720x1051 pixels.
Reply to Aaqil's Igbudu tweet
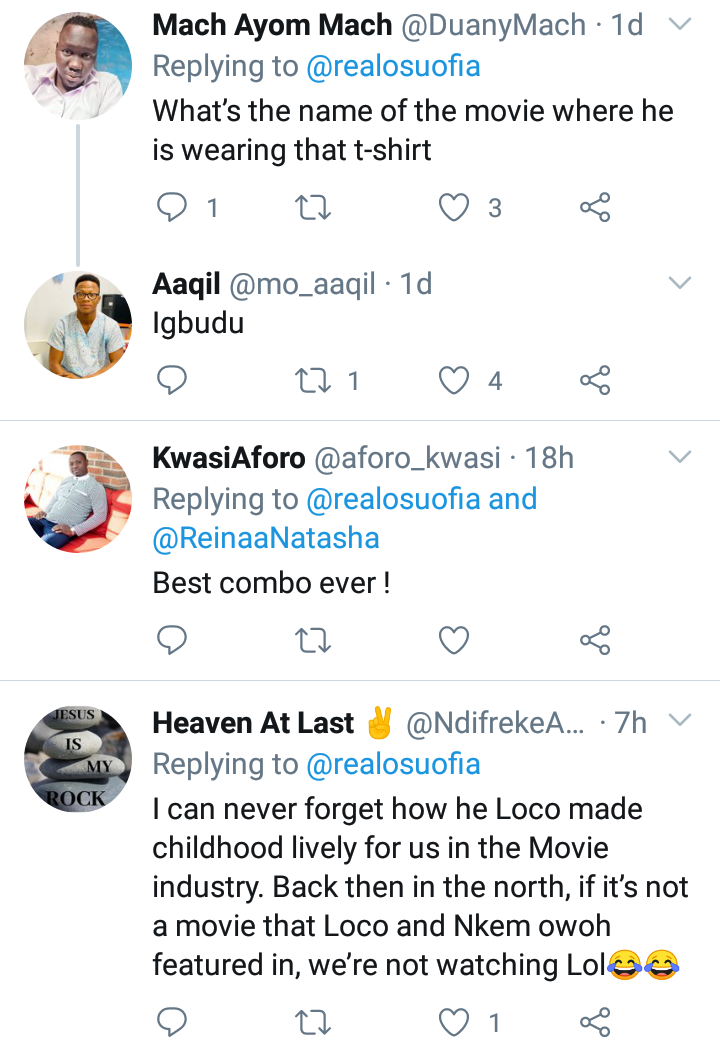[x=172, y=380]
